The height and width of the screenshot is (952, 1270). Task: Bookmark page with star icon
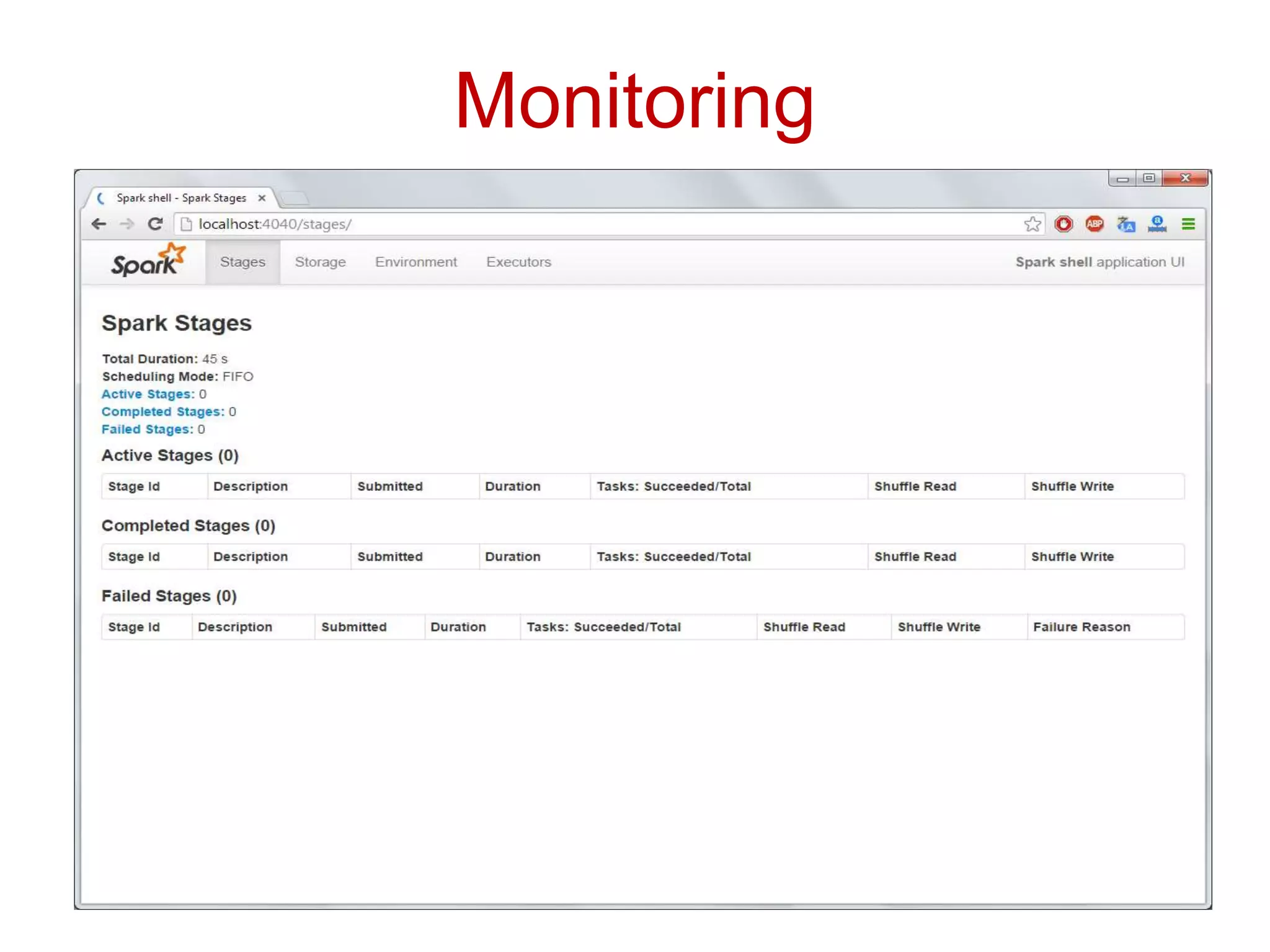(x=1032, y=224)
